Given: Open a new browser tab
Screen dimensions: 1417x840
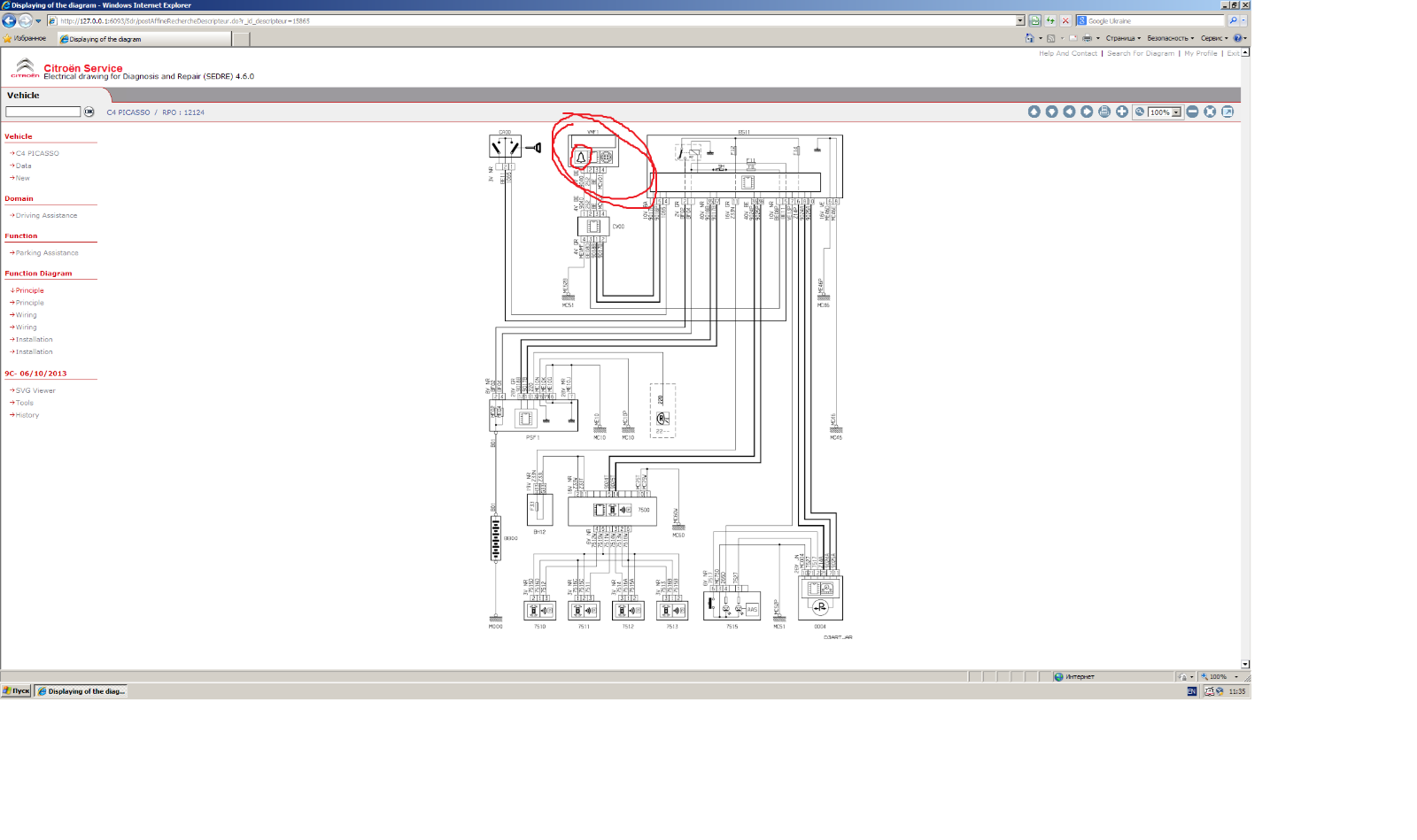Looking at the screenshot, I should [241, 39].
